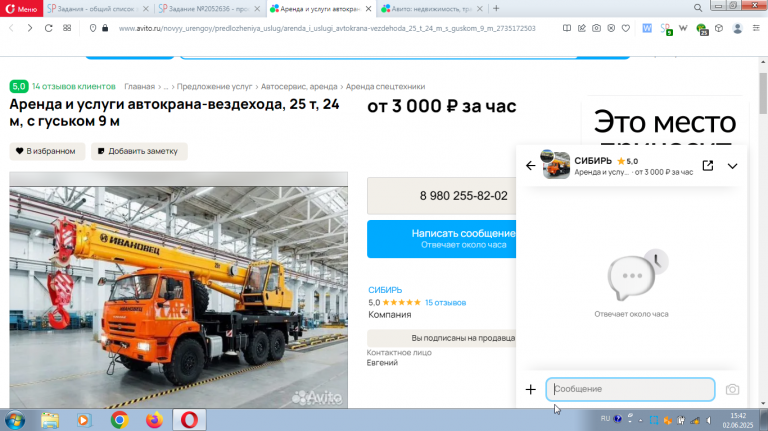The height and width of the screenshot is (431, 768).
Task: Select the Avito URL in address bar
Action: pyautogui.click(x=327, y=28)
